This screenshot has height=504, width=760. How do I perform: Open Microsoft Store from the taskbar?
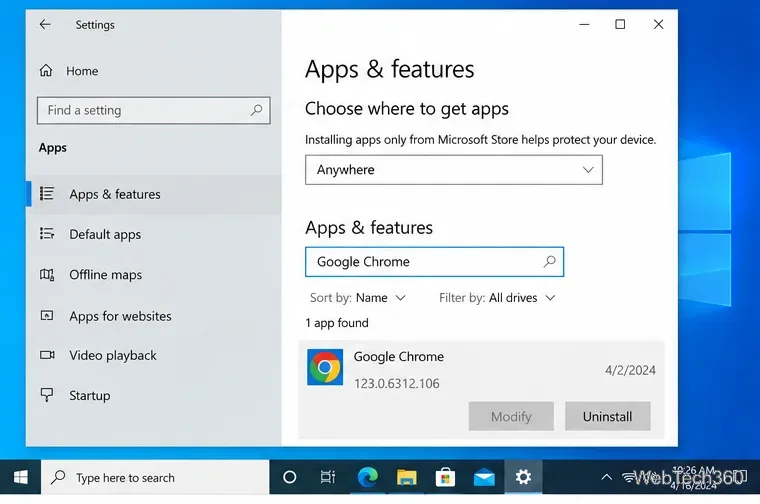click(445, 477)
